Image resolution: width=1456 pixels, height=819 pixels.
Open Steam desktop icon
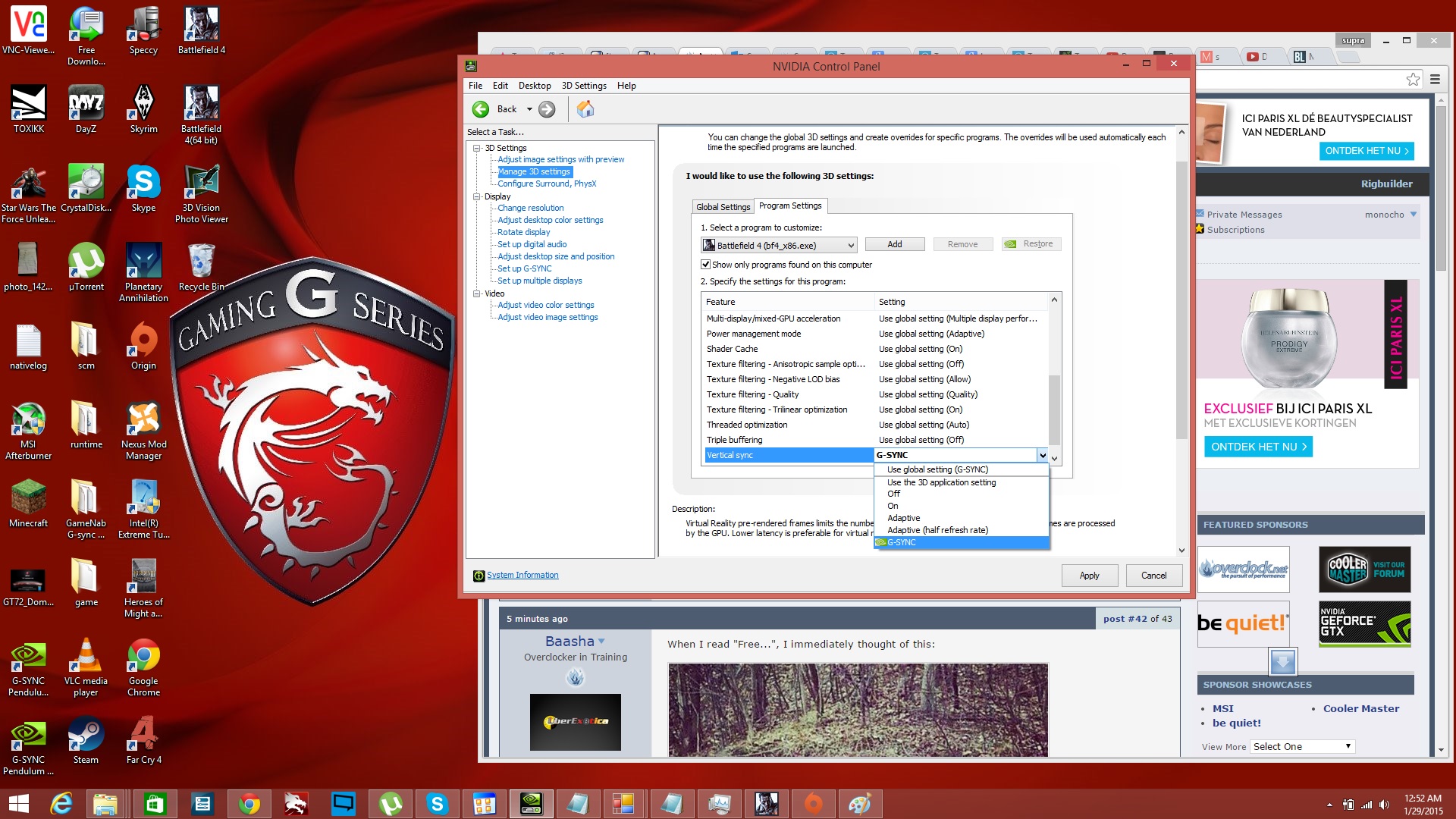click(x=86, y=741)
